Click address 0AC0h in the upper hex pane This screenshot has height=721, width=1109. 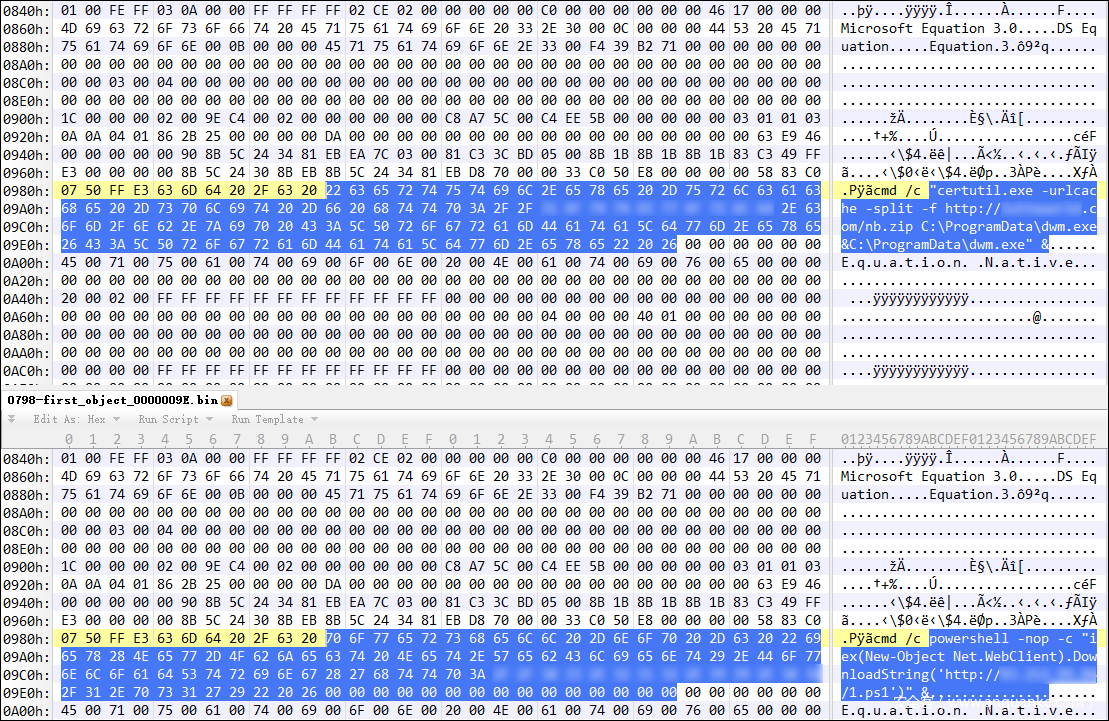click(26, 370)
